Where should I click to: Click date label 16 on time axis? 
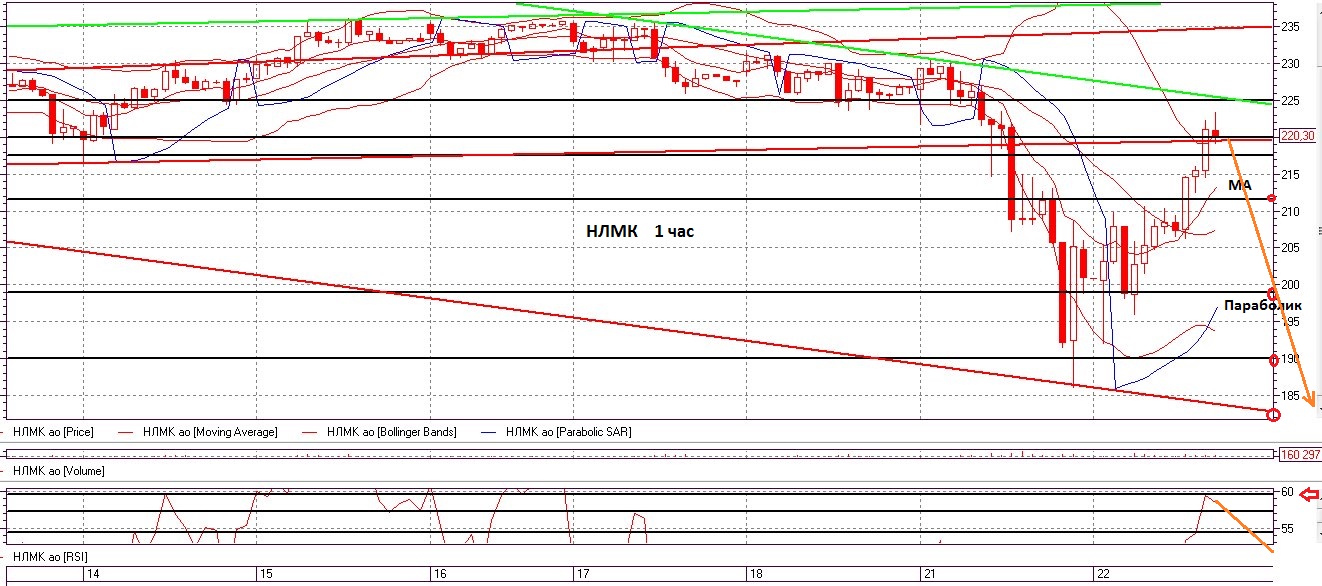[x=438, y=575]
